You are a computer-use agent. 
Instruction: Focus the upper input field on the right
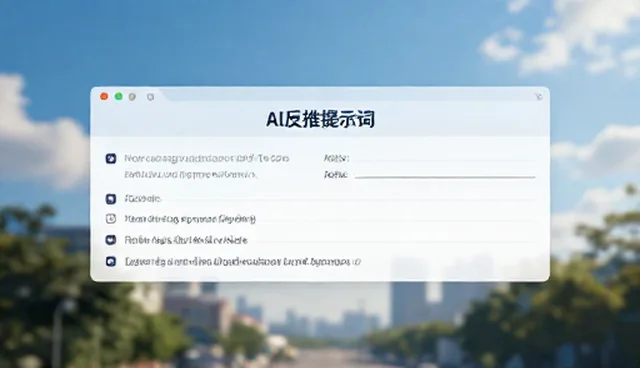click(445, 158)
